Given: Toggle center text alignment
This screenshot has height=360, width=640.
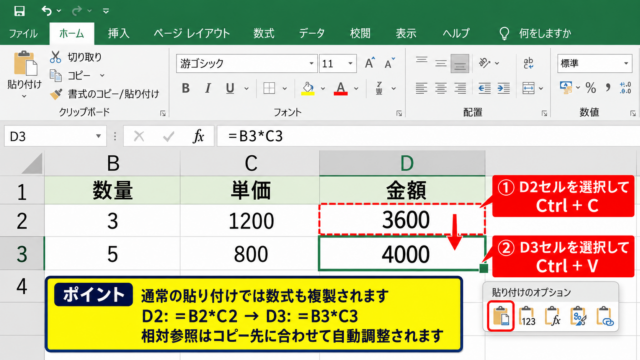Looking at the screenshot, I should 440,88.
